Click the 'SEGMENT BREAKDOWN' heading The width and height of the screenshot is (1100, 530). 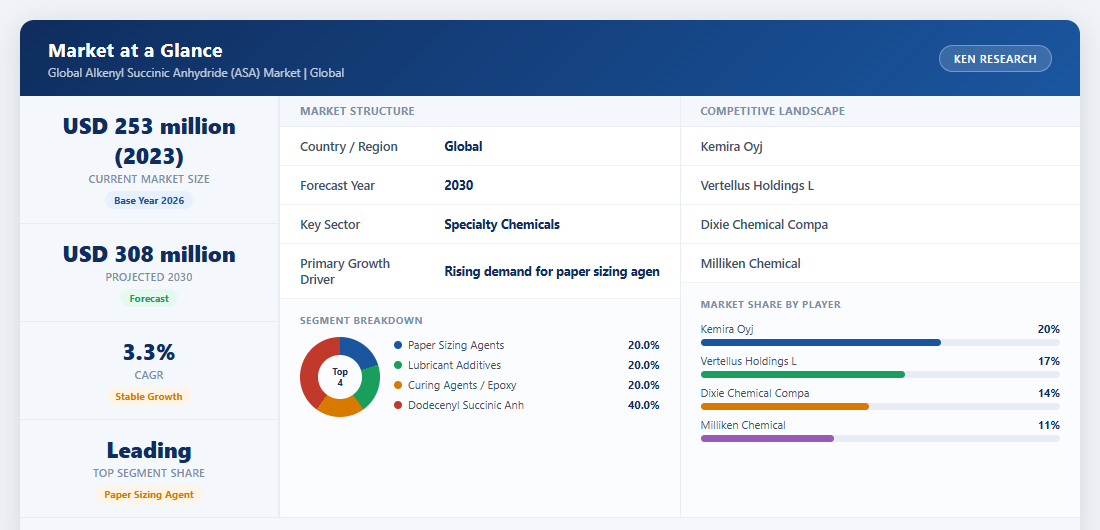[x=361, y=321]
